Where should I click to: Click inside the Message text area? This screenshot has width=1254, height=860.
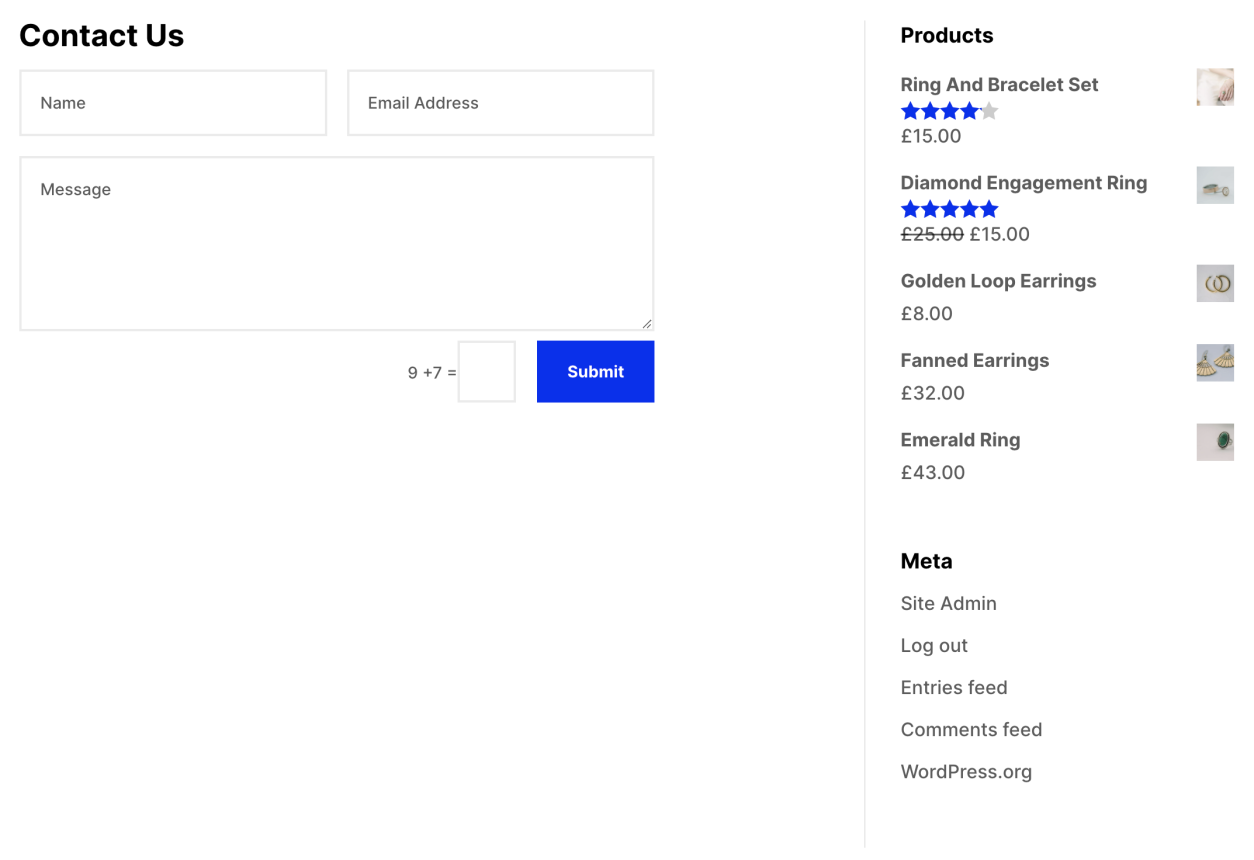click(x=336, y=243)
